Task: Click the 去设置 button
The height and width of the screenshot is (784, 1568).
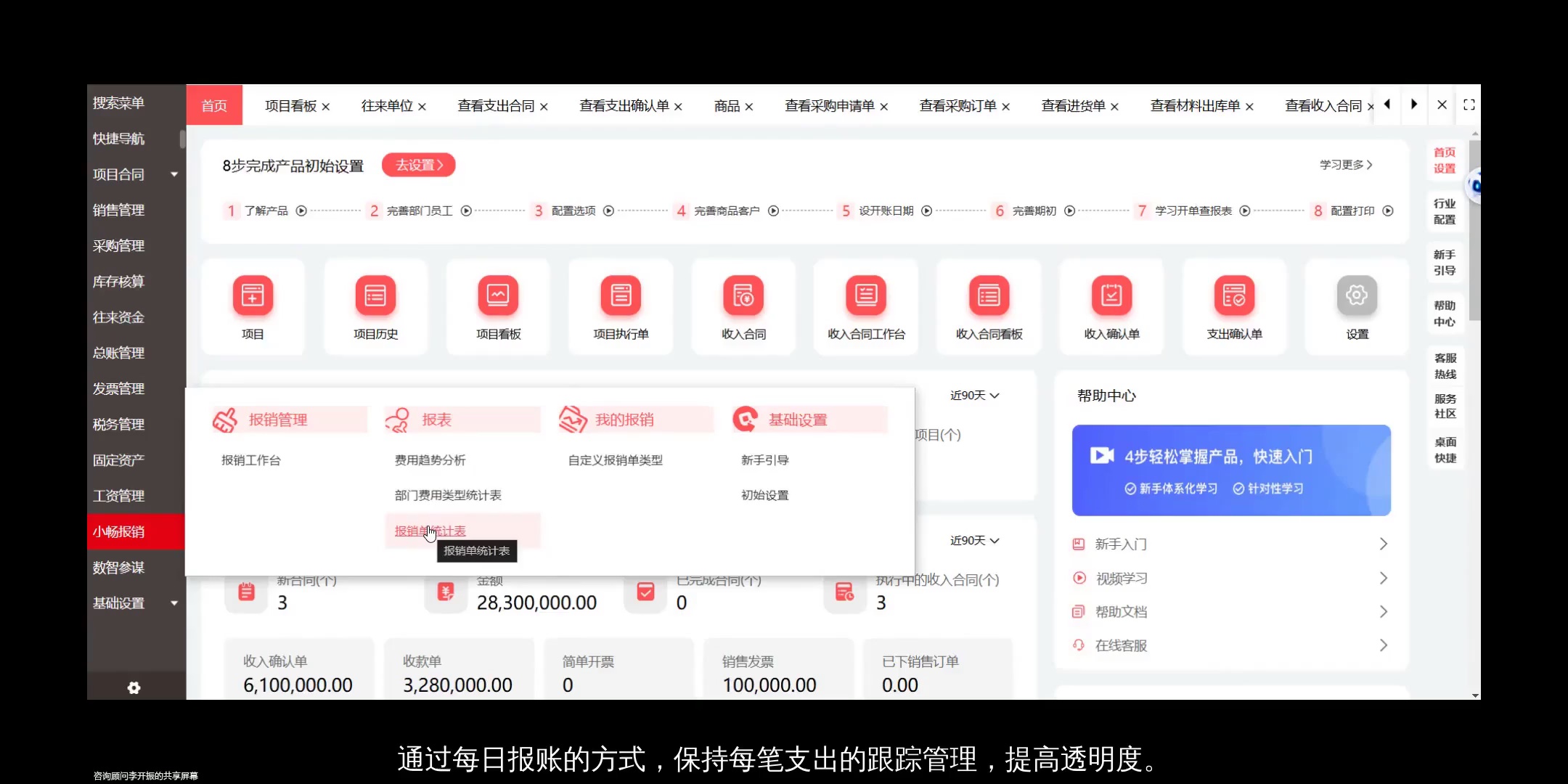Action: [417, 165]
